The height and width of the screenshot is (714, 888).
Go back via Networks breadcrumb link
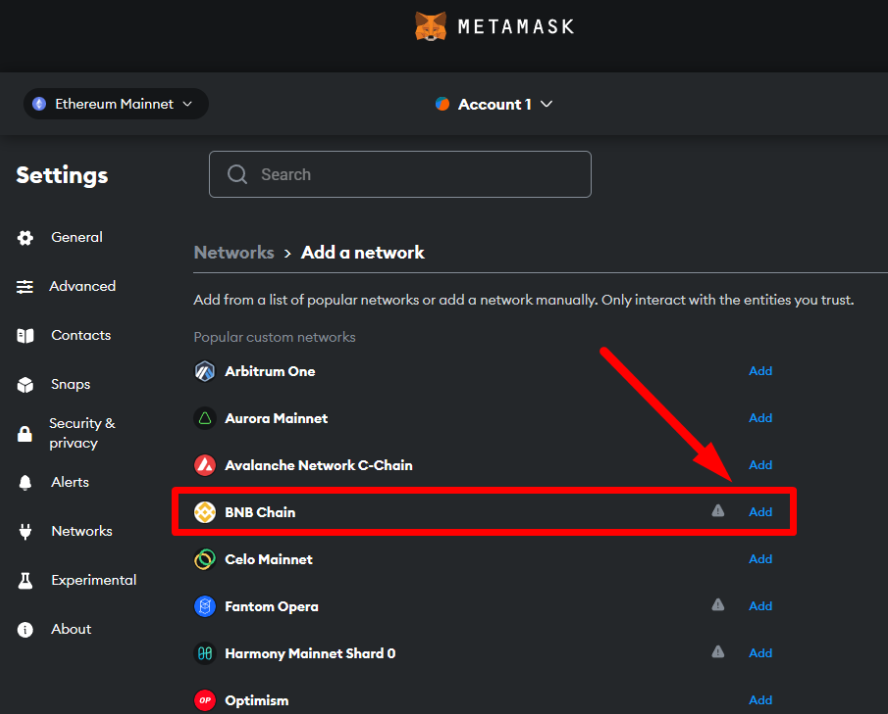233,253
